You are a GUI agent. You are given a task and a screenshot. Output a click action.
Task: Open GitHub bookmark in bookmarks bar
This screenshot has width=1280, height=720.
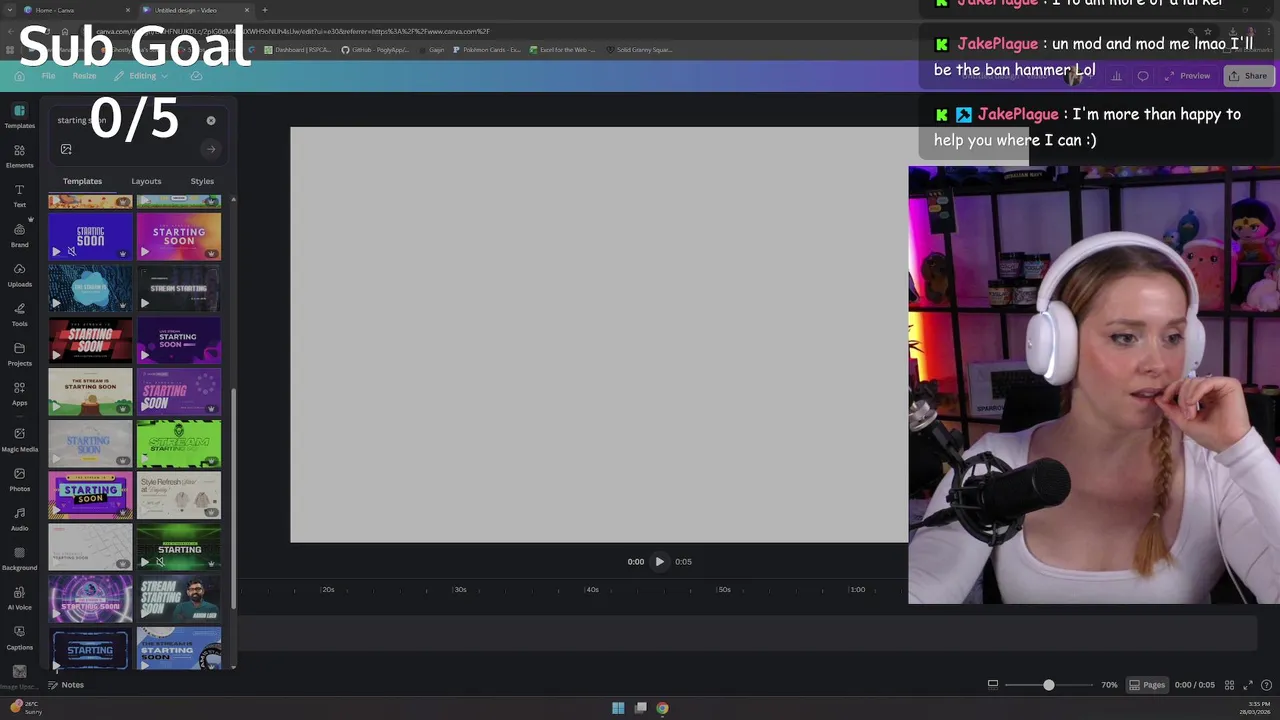pos(374,50)
